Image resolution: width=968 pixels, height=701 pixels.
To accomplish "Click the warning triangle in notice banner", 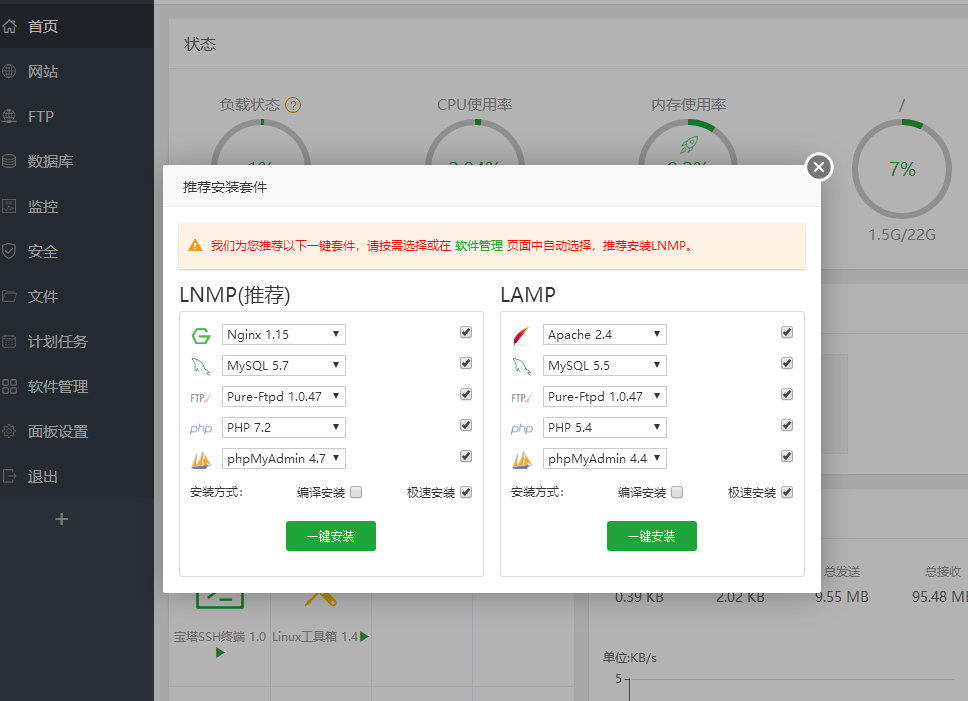I will tap(195, 246).
